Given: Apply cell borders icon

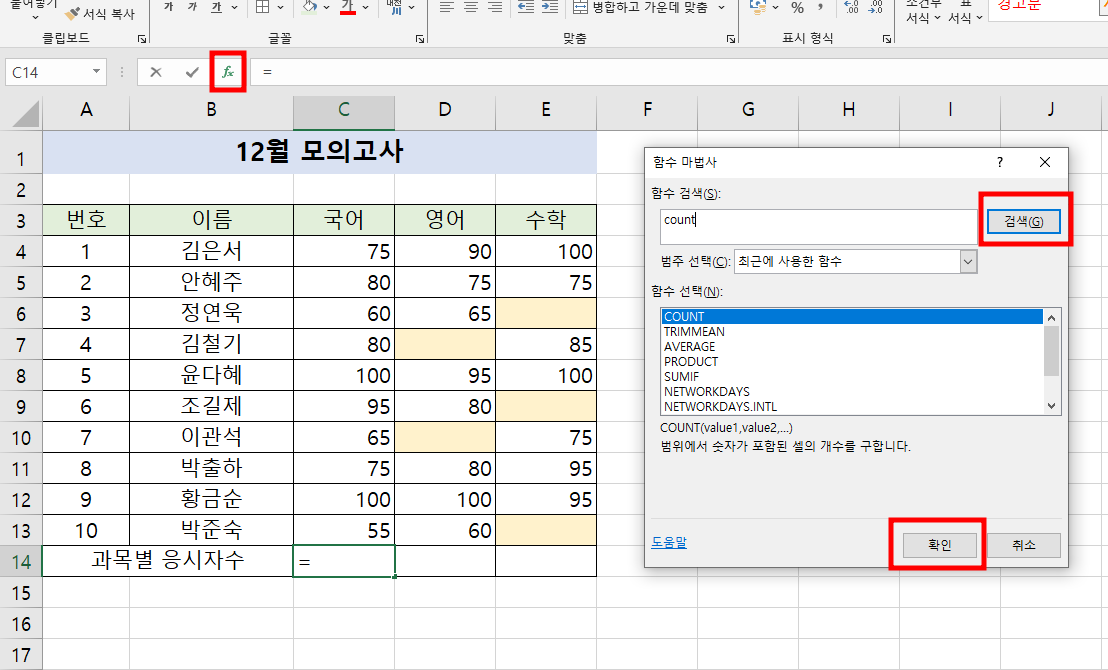Looking at the screenshot, I should [x=262, y=7].
